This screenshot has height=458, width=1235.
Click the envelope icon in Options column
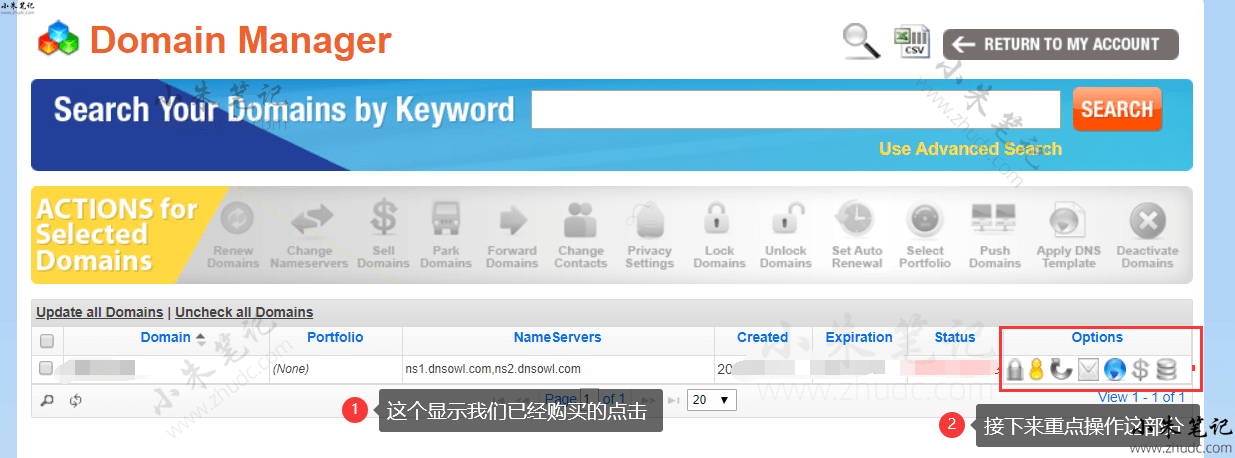pos(1089,370)
